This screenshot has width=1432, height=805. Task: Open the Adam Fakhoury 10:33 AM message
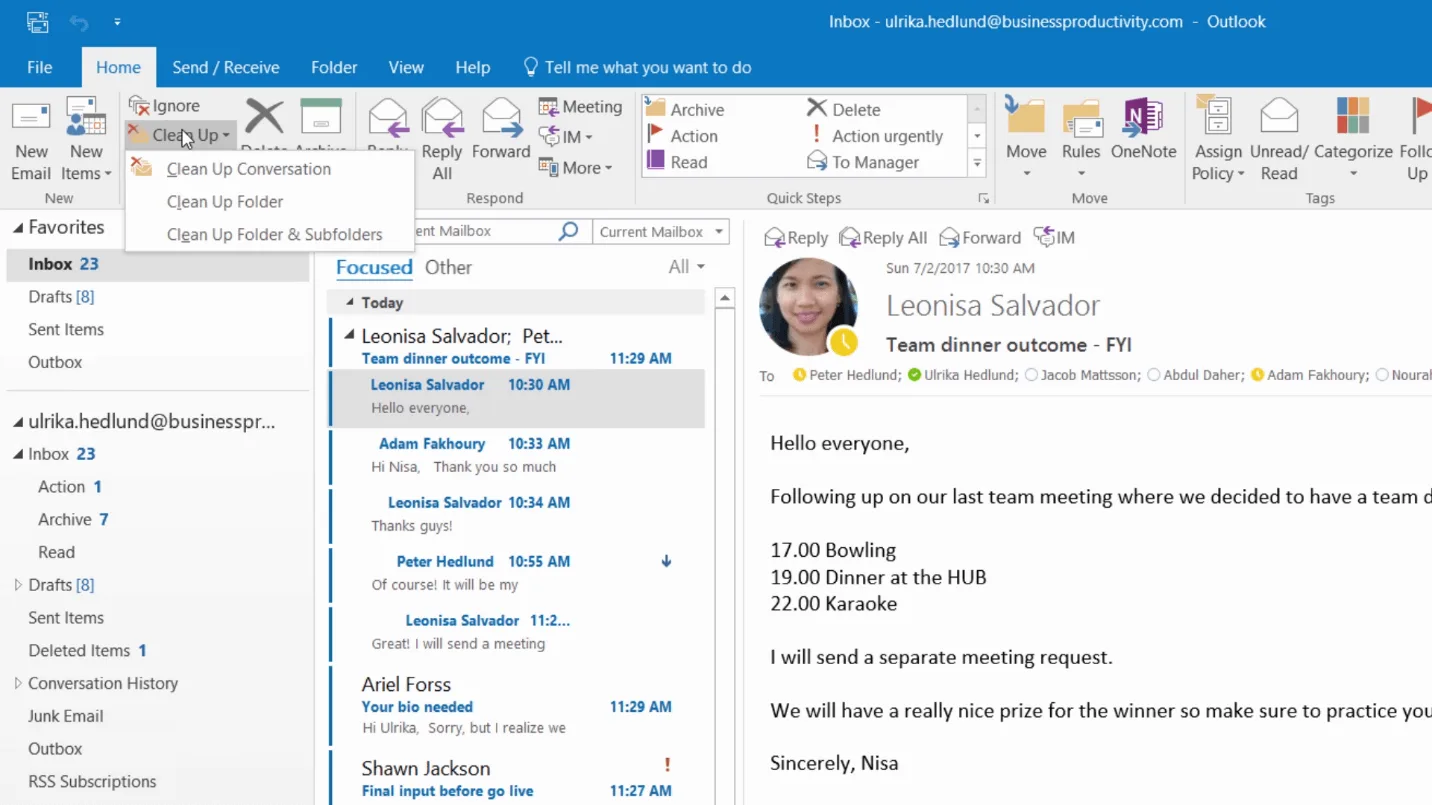point(518,455)
